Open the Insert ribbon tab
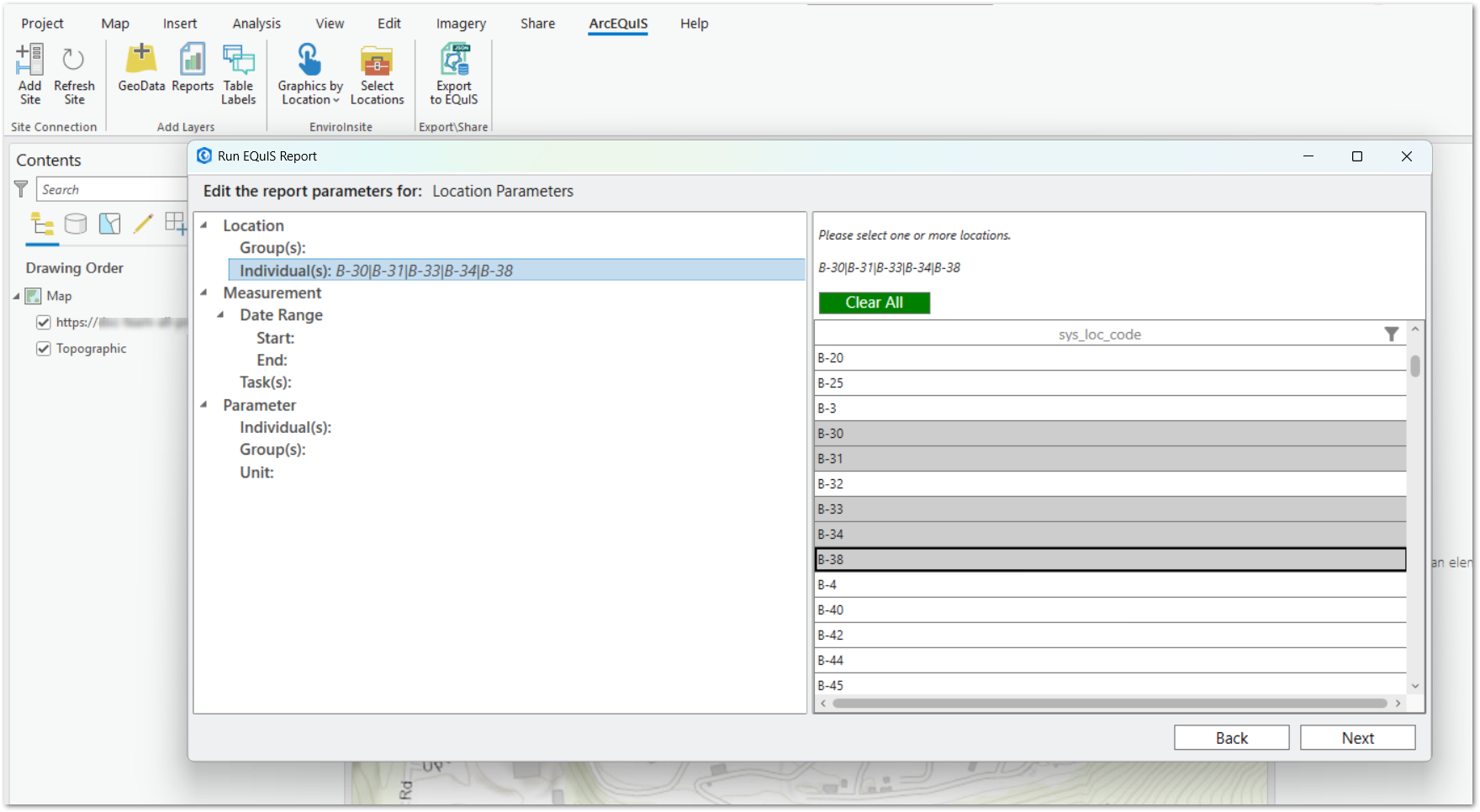The height and width of the screenshot is (812, 1480). click(x=180, y=24)
